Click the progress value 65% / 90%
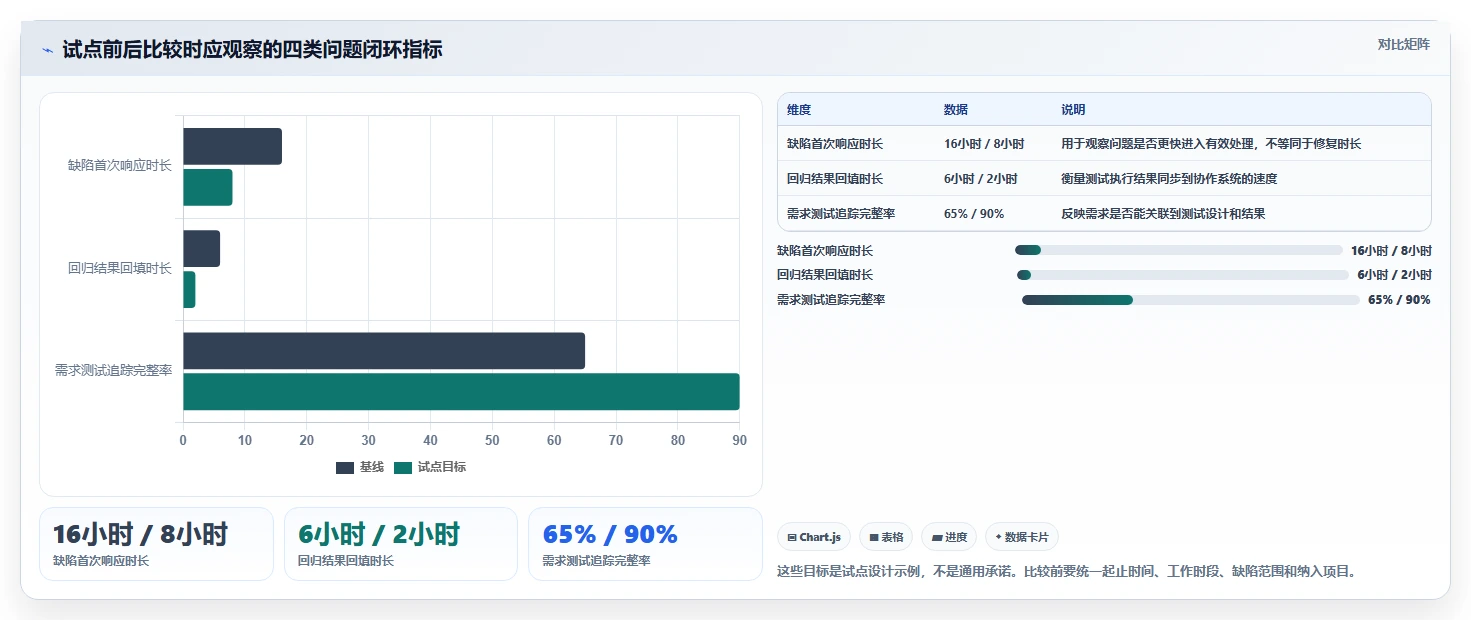Screen dimensions: 1471x620 [x=1399, y=300]
